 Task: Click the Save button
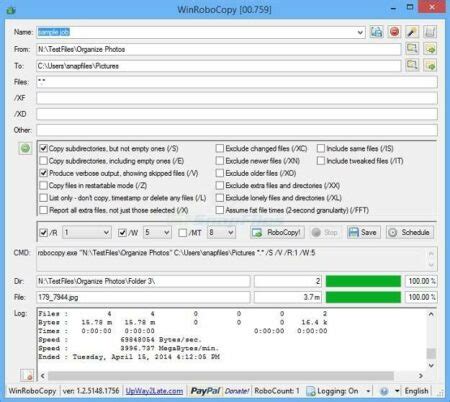pos(363,232)
